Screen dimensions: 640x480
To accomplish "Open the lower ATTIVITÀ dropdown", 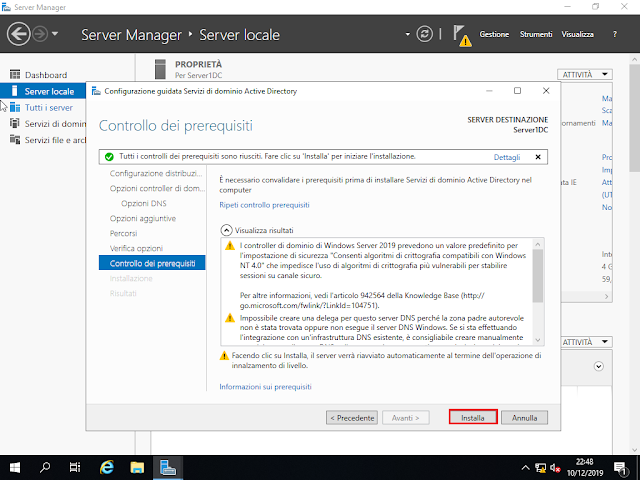I will pyautogui.click(x=585, y=342).
